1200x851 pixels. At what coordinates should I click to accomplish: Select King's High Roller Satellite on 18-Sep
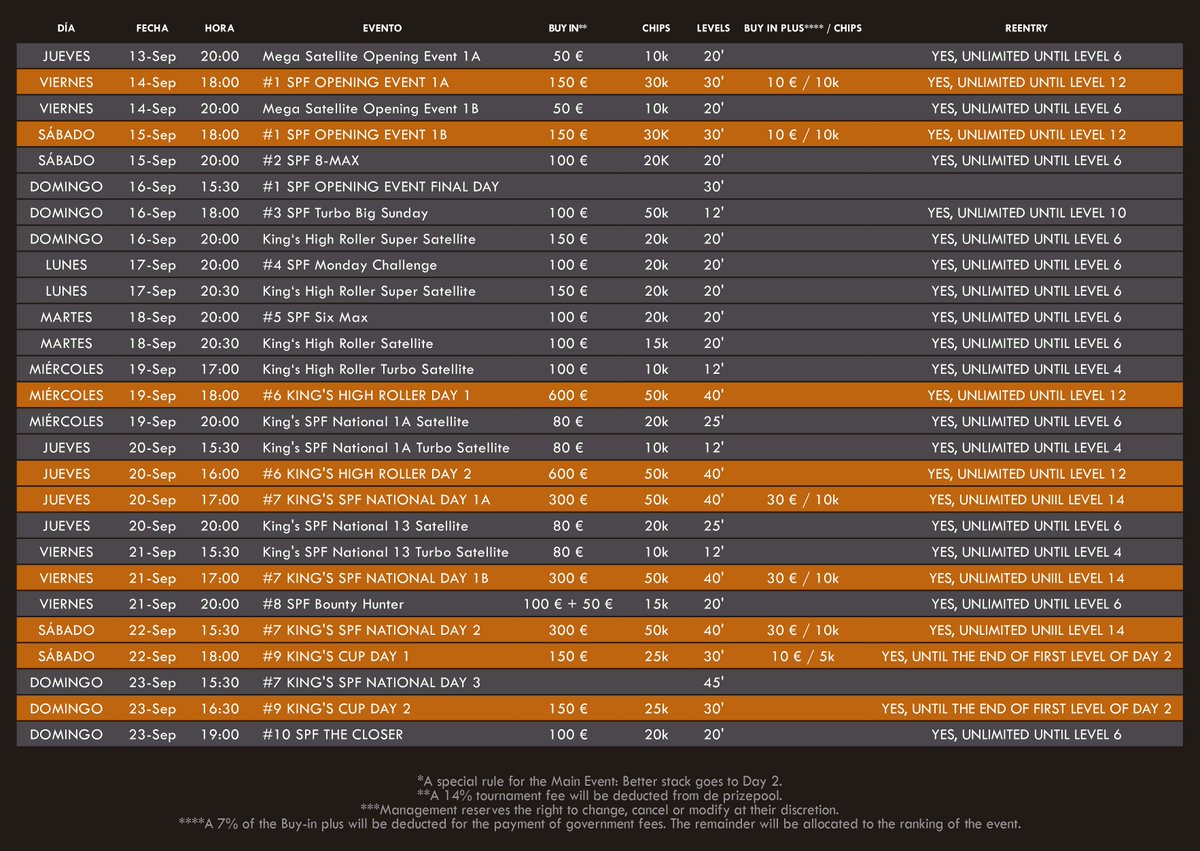(348, 343)
